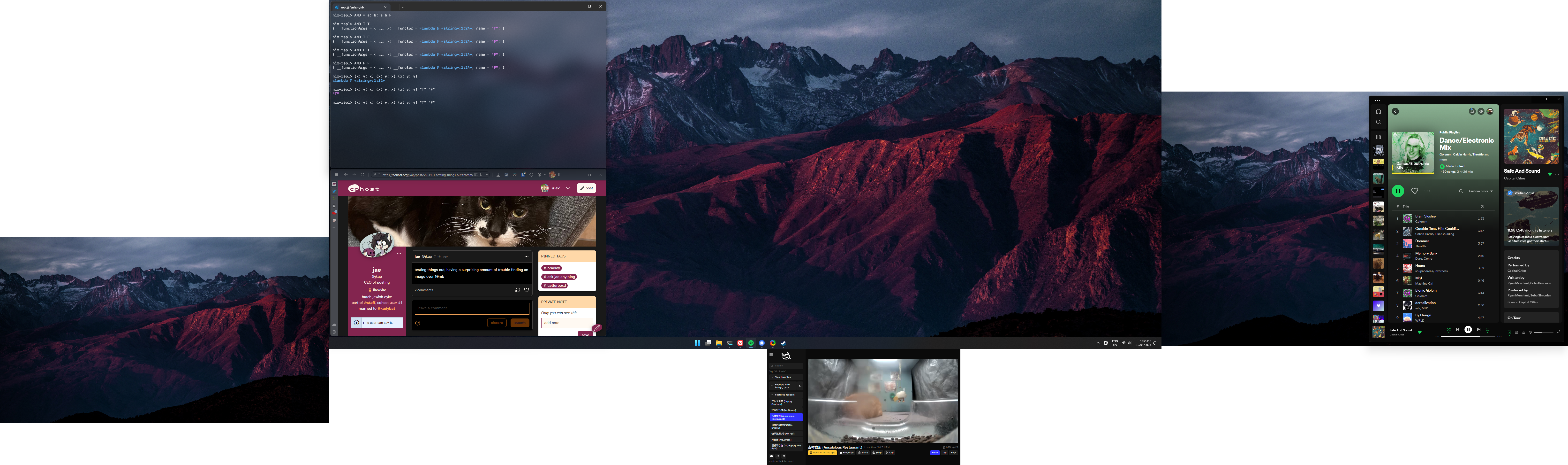Open emoji picker under comment box

point(418,323)
